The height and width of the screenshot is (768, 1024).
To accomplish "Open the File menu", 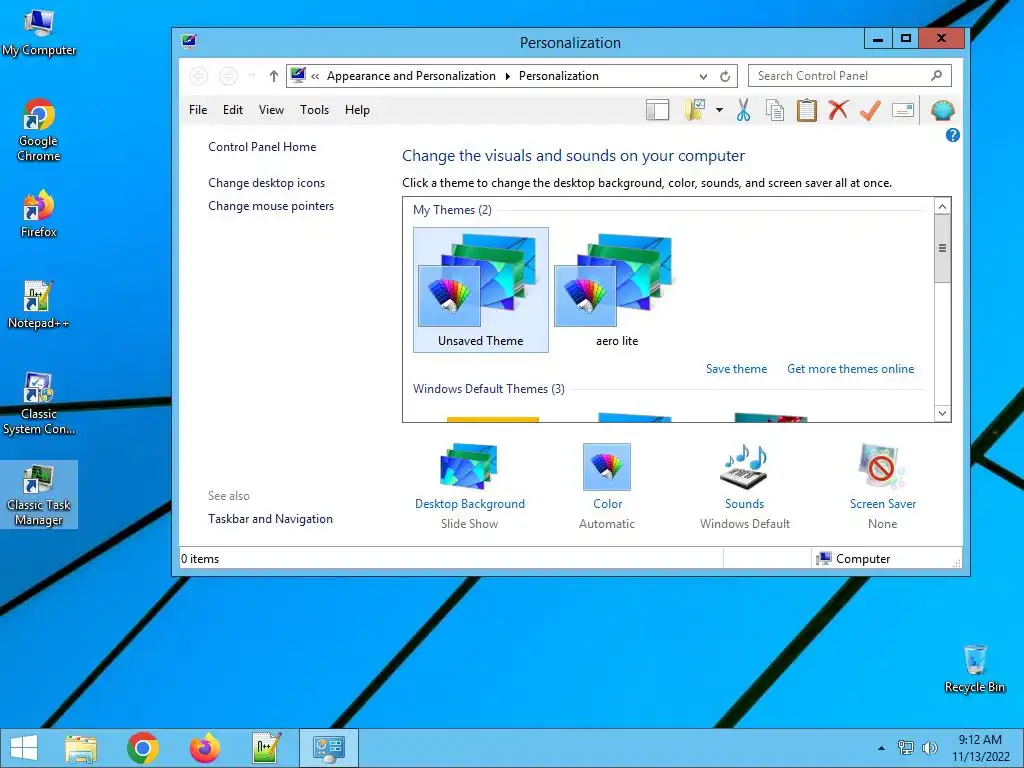I will pos(198,110).
